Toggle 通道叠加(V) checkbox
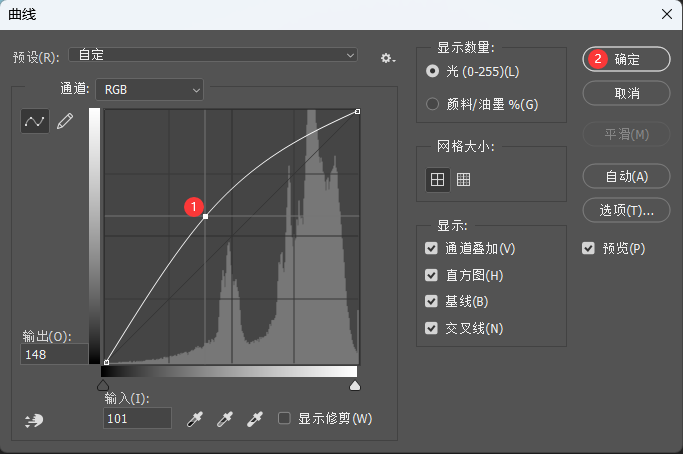The height and width of the screenshot is (454, 683). click(x=431, y=248)
